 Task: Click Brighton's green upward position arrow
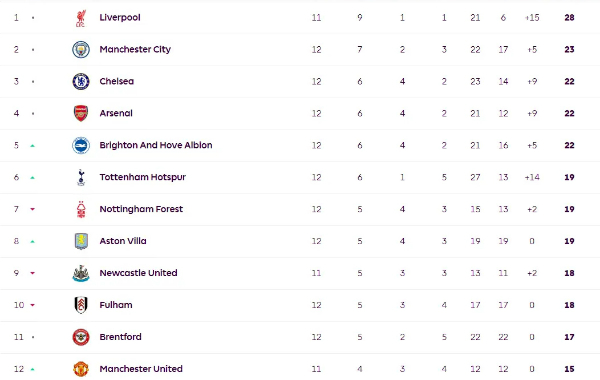point(33,145)
